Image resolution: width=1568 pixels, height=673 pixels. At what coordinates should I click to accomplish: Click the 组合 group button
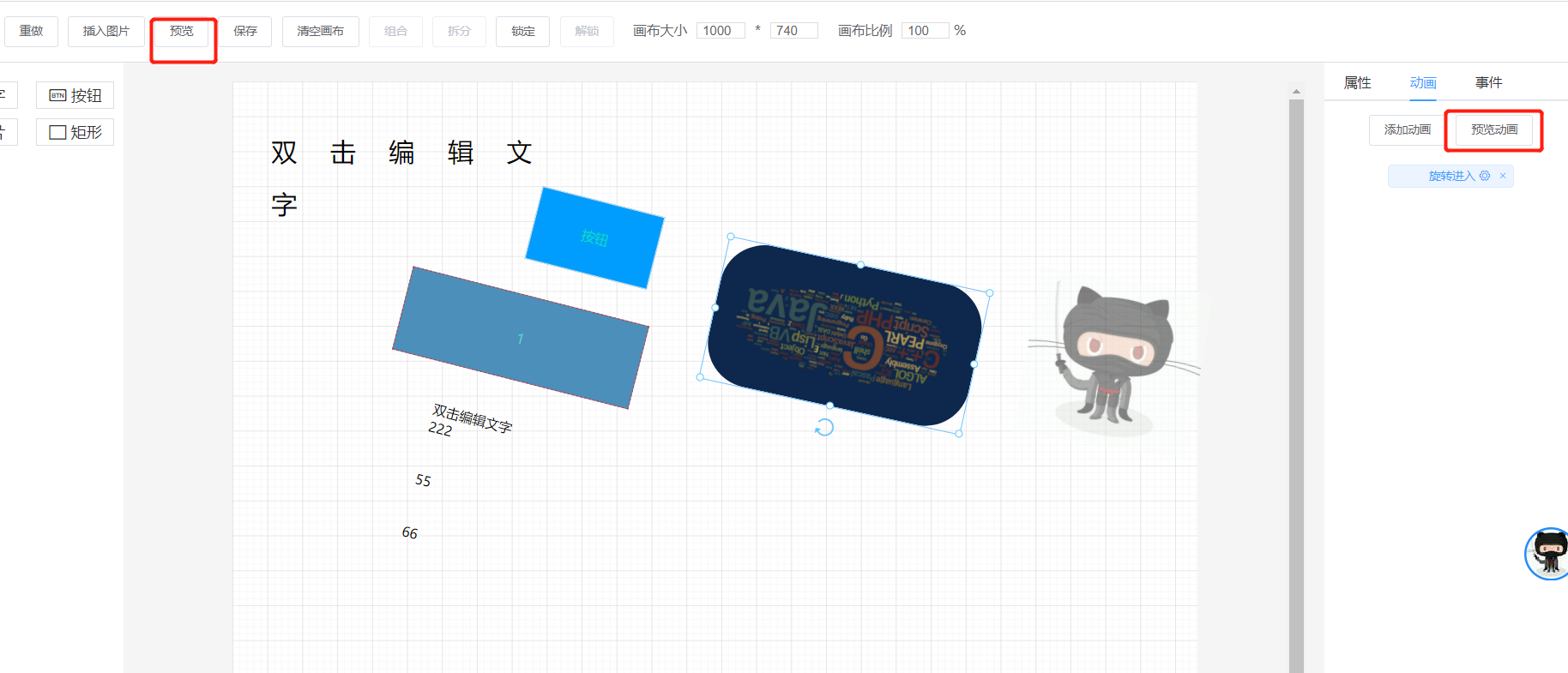(x=395, y=31)
